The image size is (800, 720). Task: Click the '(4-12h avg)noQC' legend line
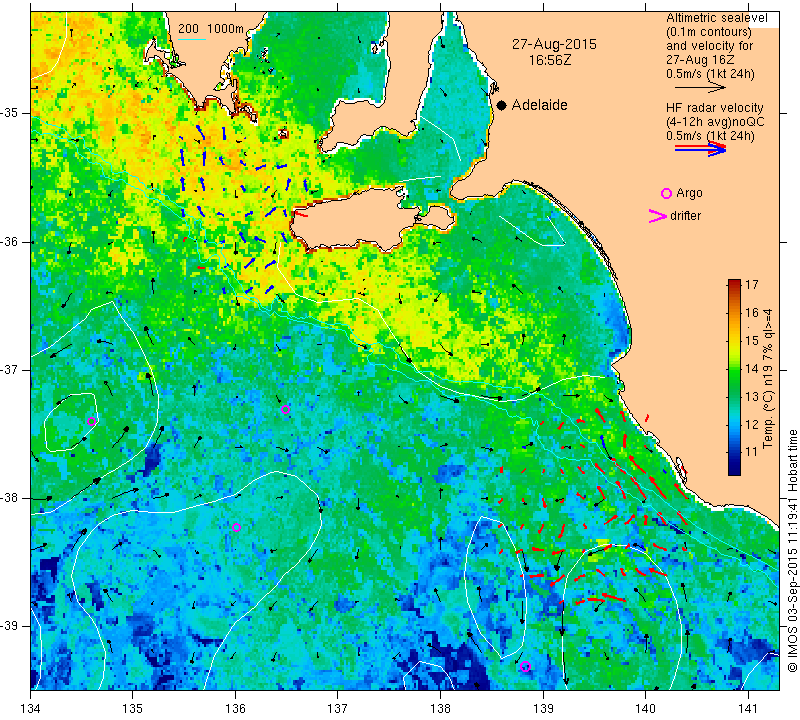point(715,122)
